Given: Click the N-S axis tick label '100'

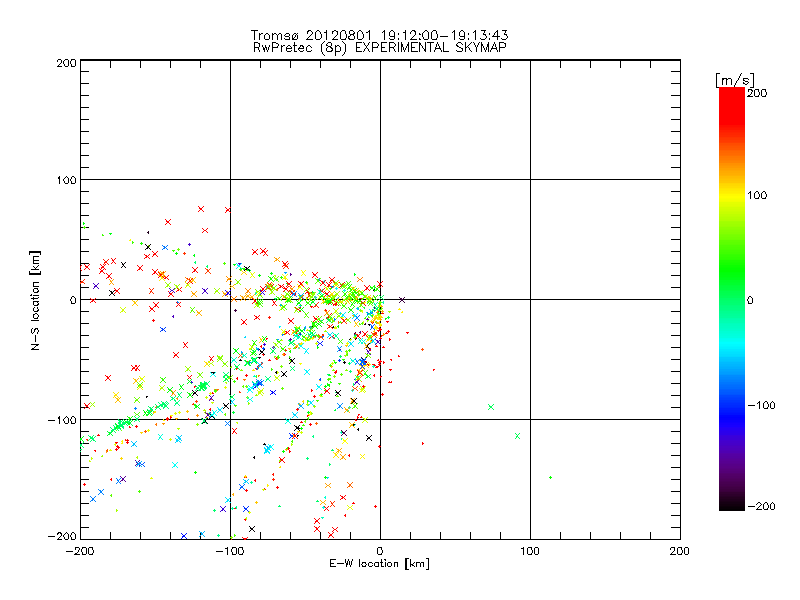Looking at the screenshot, I should [x=66, y=180].
